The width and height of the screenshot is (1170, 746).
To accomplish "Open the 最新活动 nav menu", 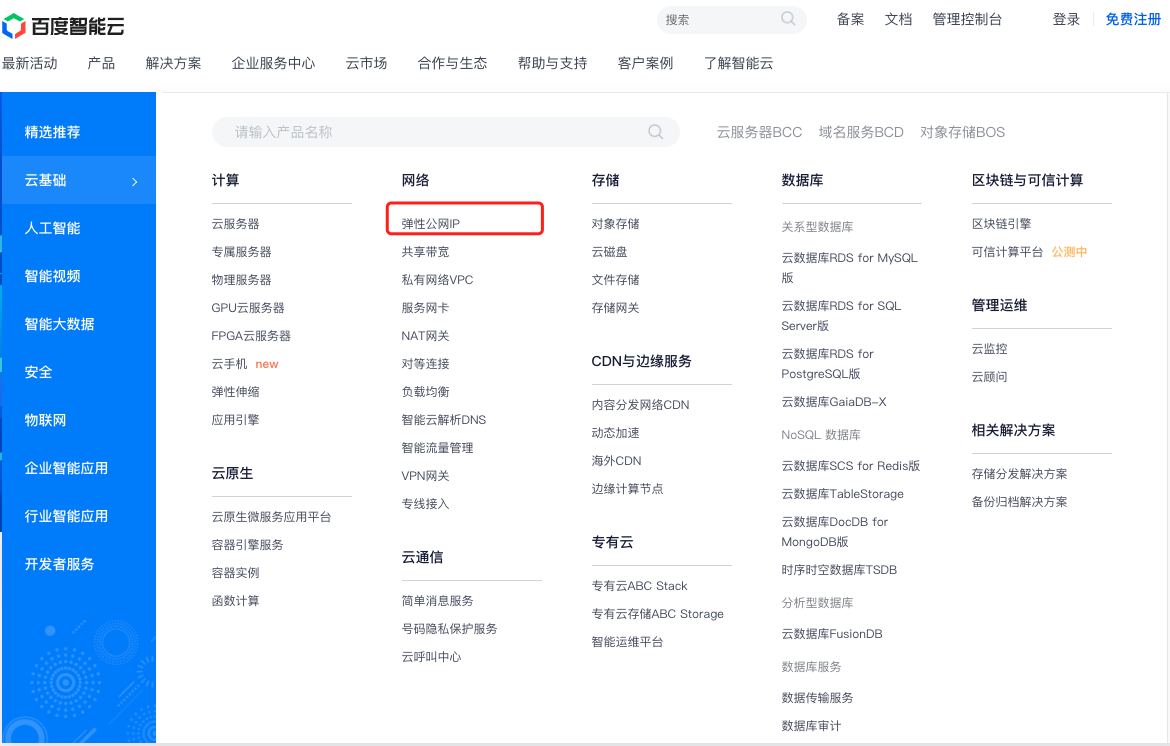I will pos(30,63).
